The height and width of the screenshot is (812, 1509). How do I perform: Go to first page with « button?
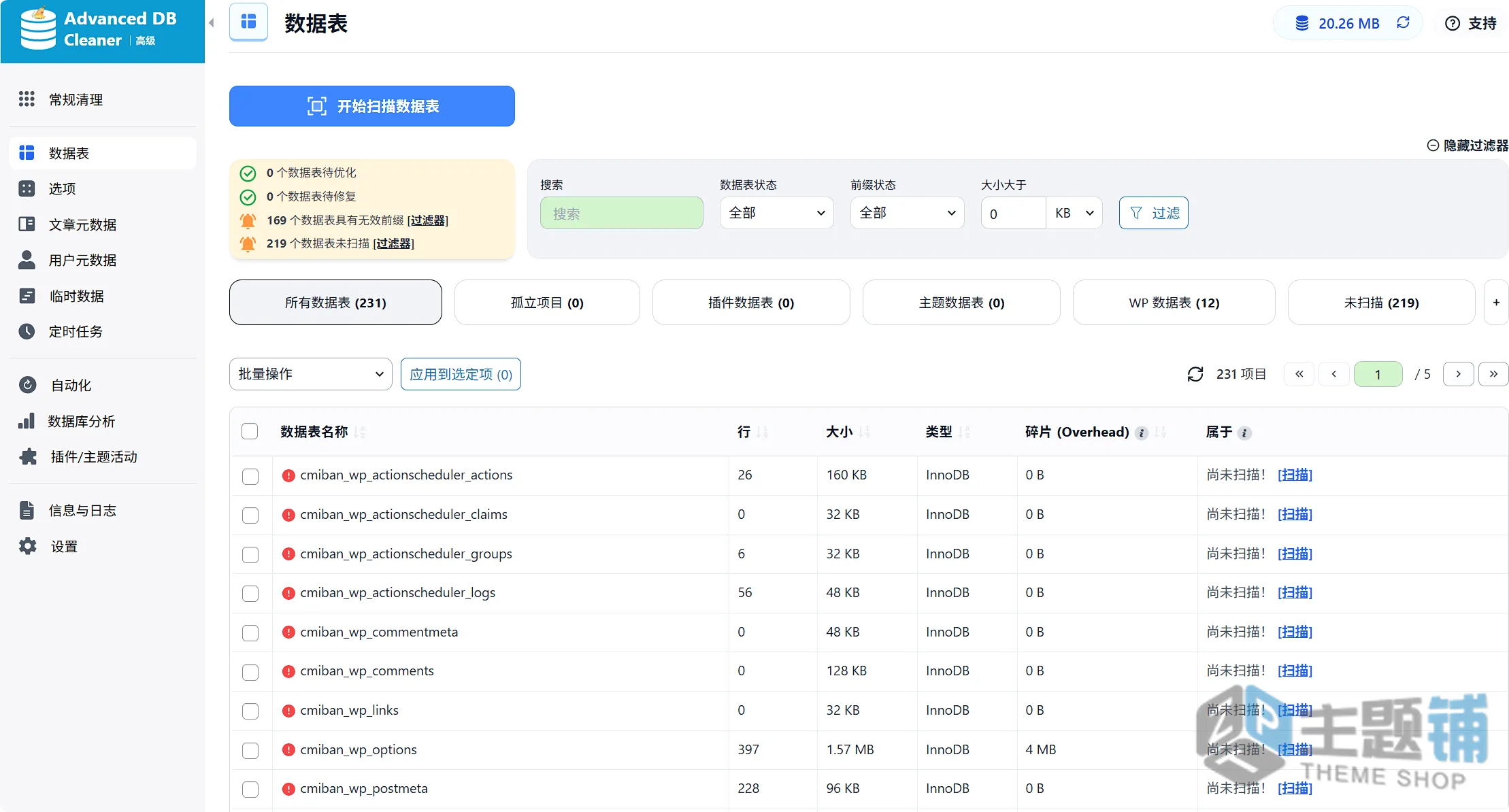tap(1299, 374)
